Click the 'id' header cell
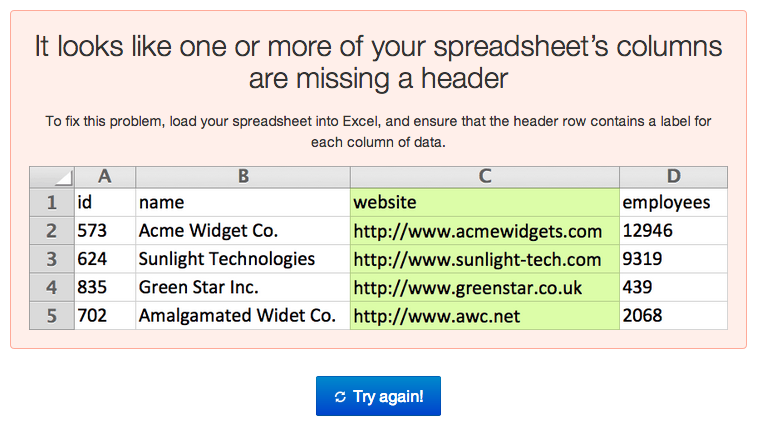Image resolution: width=761 pixels, height=428 pixels. [105, 202]
